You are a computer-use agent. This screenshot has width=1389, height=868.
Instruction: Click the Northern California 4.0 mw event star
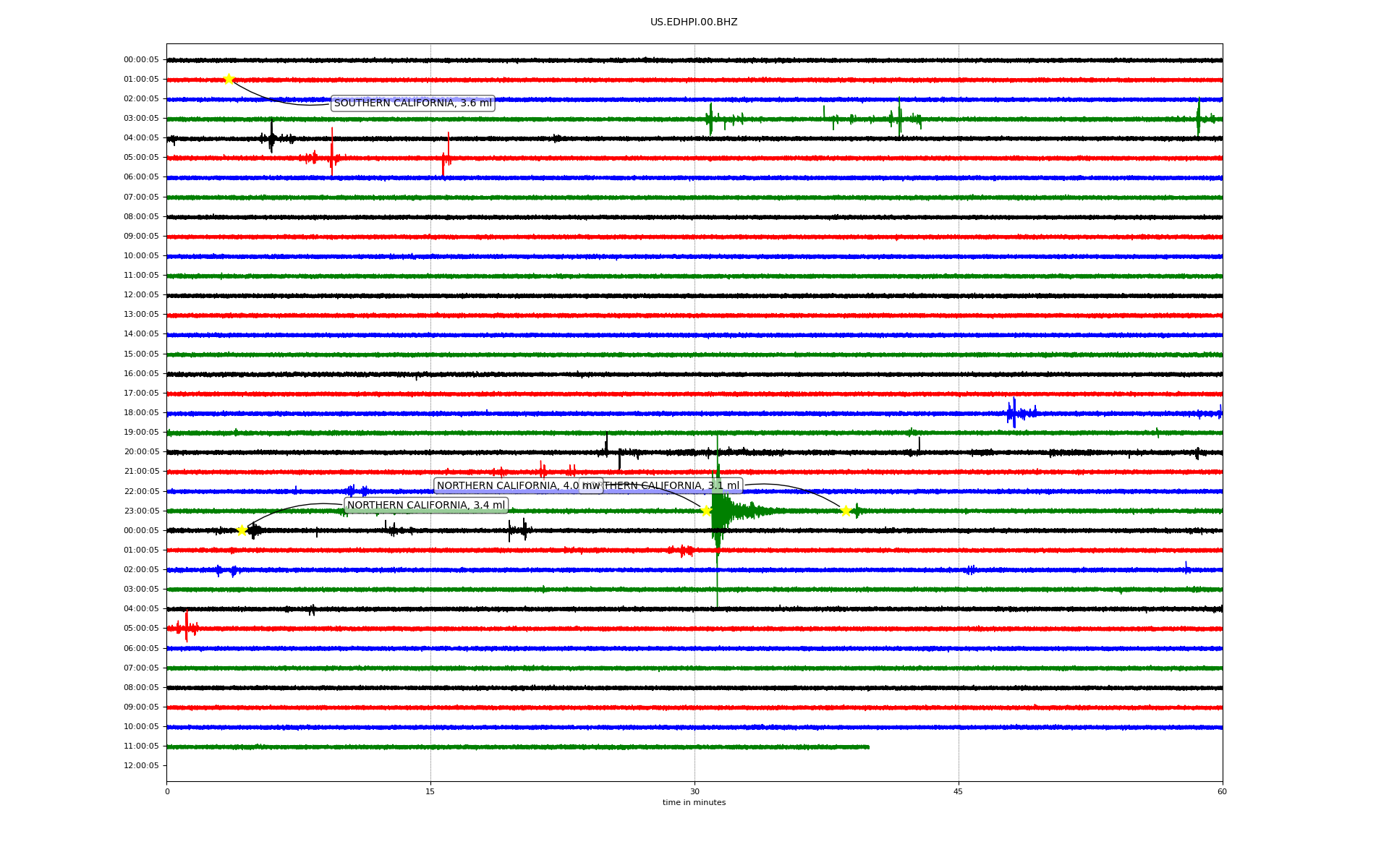(x=706, y=511)
